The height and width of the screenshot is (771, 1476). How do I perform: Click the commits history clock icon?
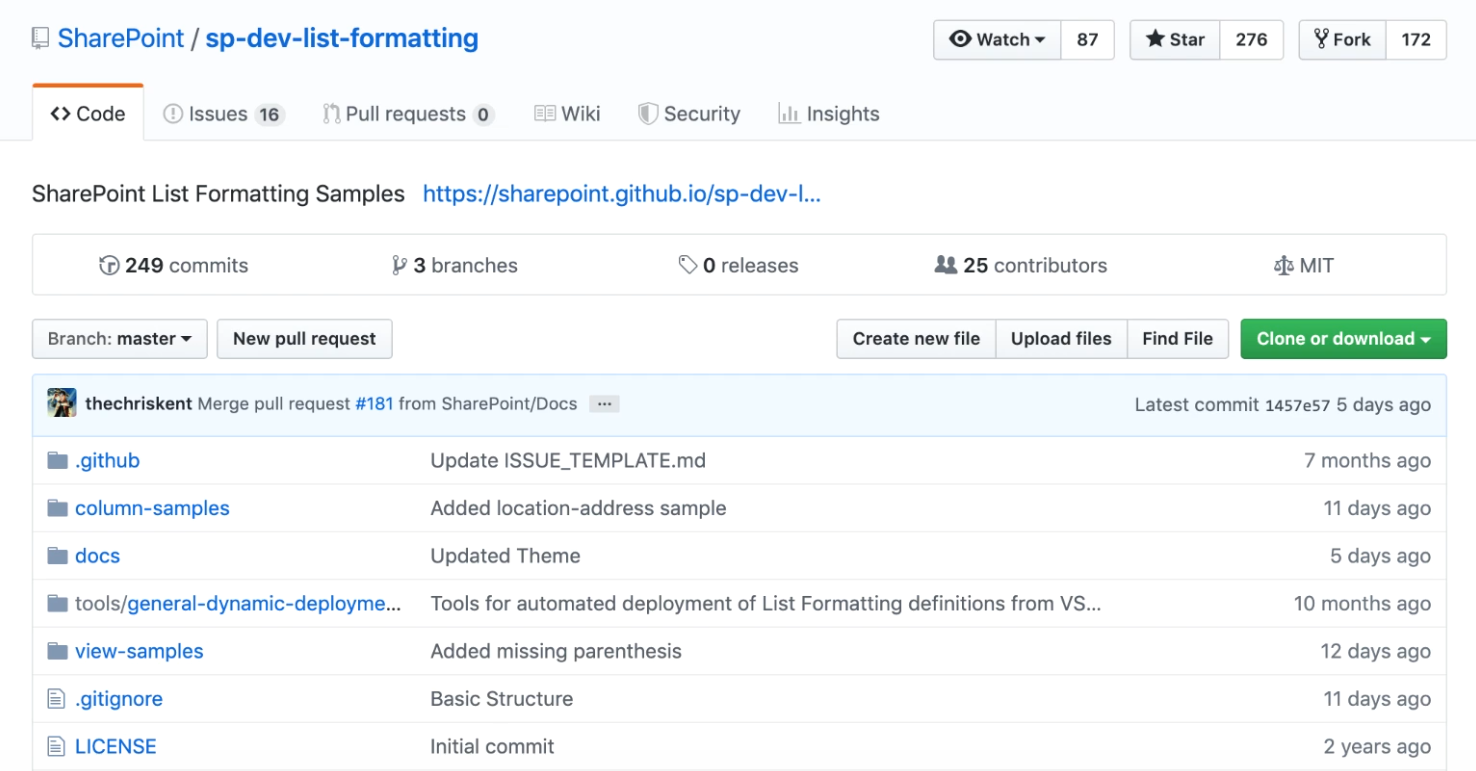click(x=109, y=266)
